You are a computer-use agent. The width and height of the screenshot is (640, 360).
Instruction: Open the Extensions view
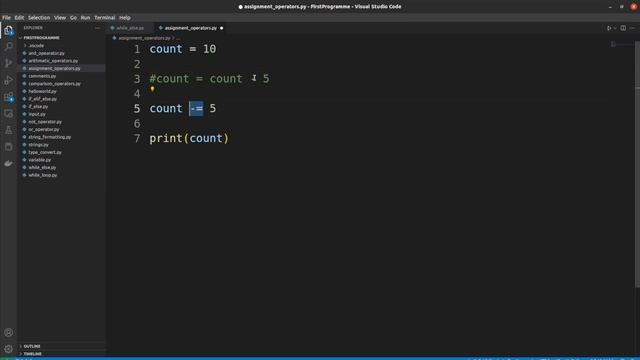click(8, 97)
